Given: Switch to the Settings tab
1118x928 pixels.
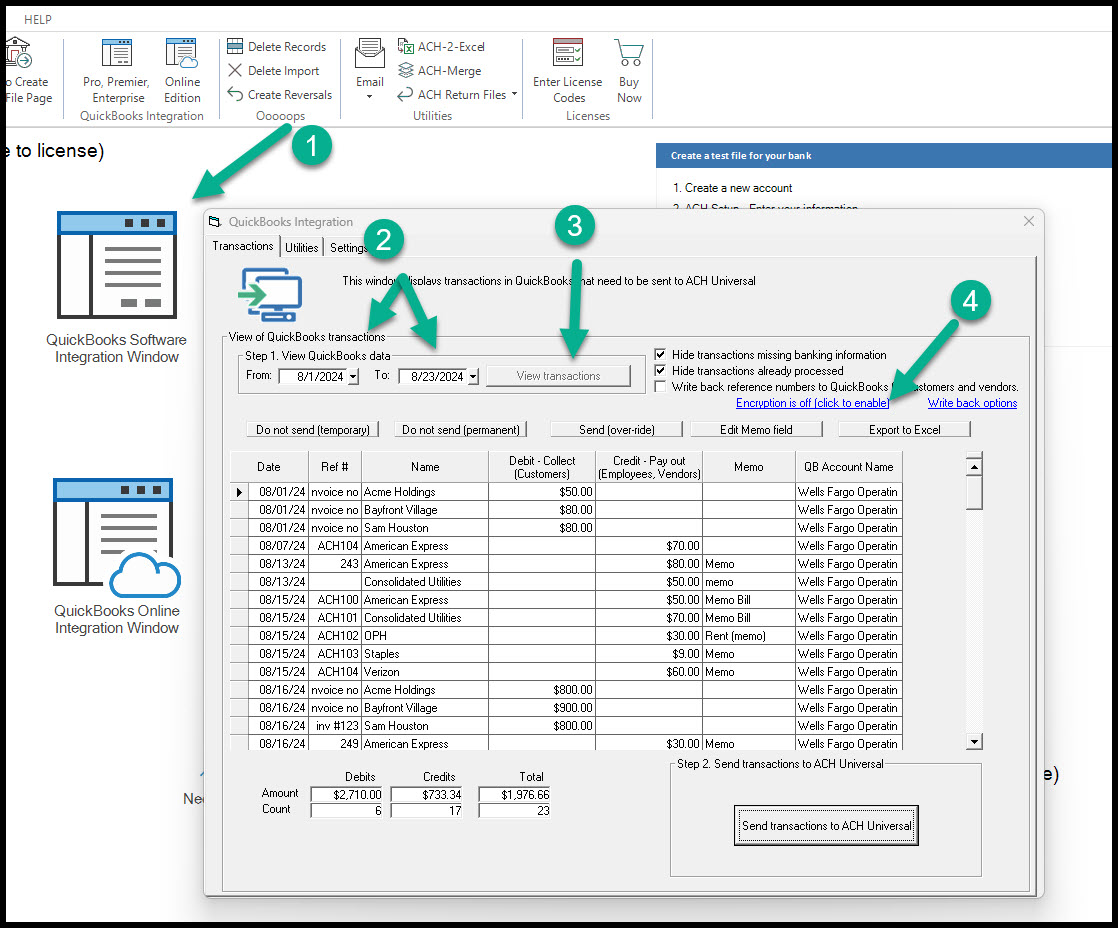Looking at the screenshot, I should [x=348, y=247].
